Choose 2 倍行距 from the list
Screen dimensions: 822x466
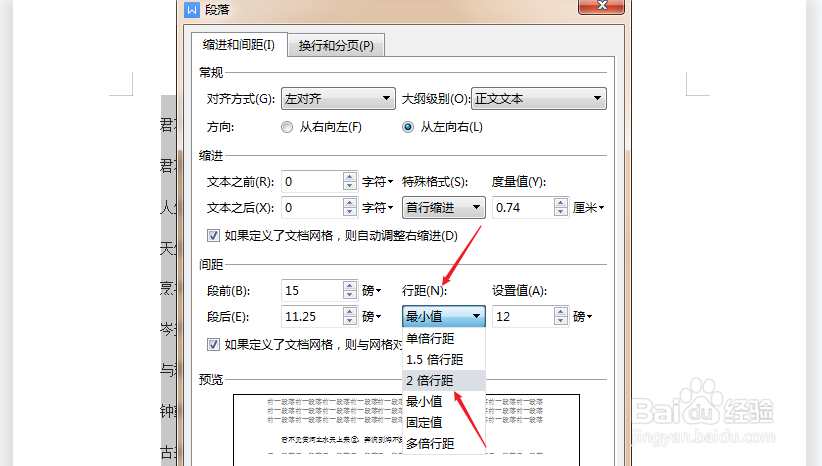[x=444, y=381]
